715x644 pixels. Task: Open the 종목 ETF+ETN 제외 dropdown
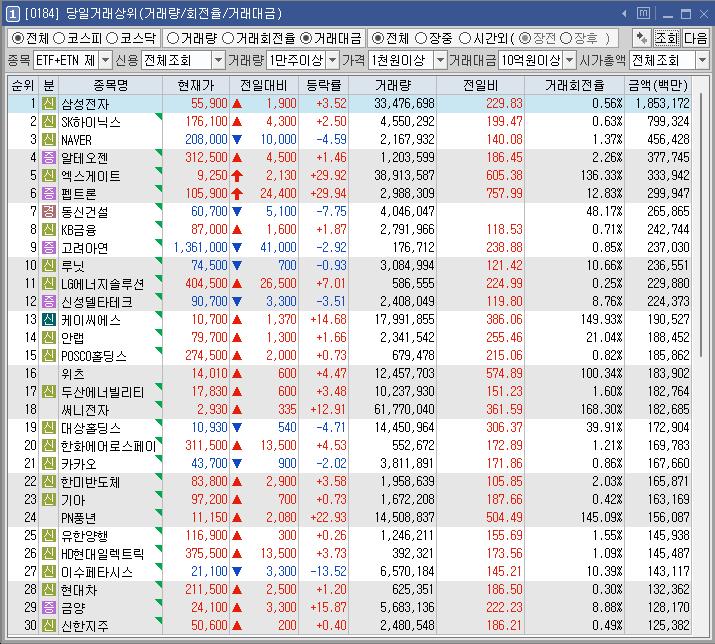[105, 60]
